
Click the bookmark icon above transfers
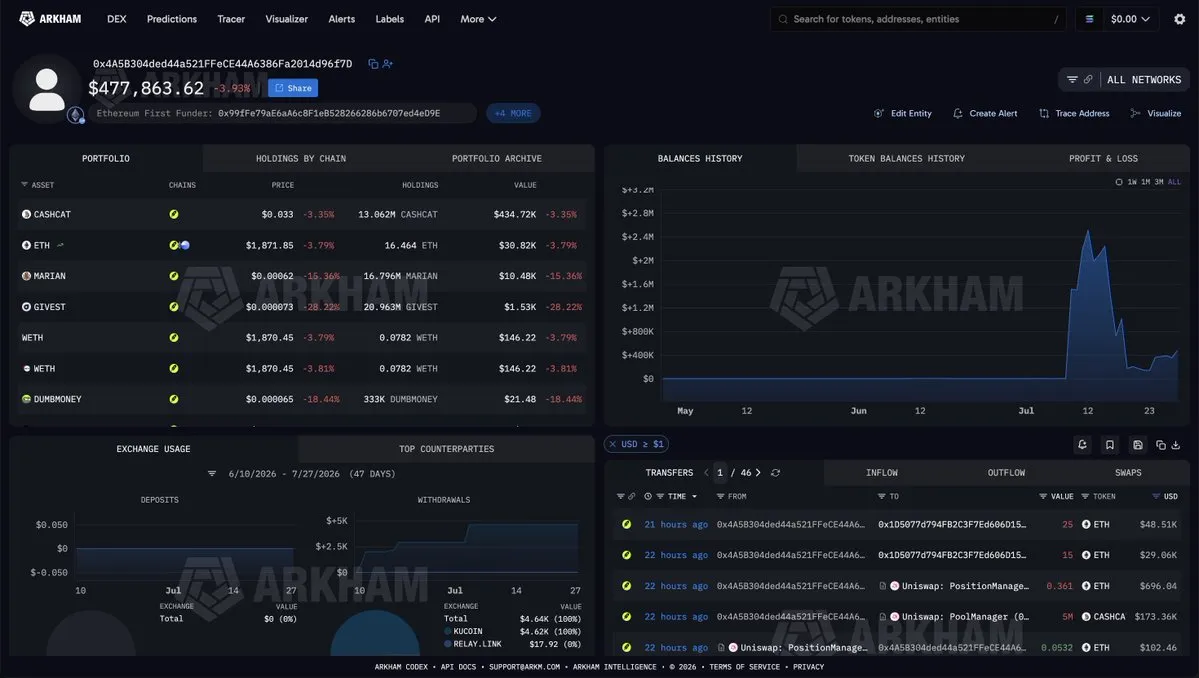1110,445
